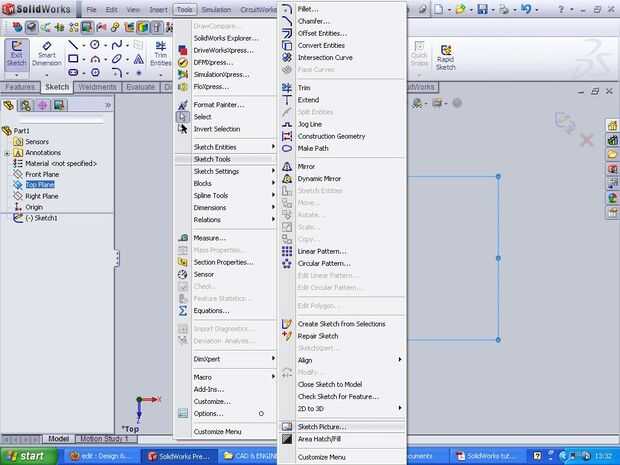This screenshot has height=465, width=620.
Task: Click the Chamfer icon in the submenu
Action: (287, 21)
